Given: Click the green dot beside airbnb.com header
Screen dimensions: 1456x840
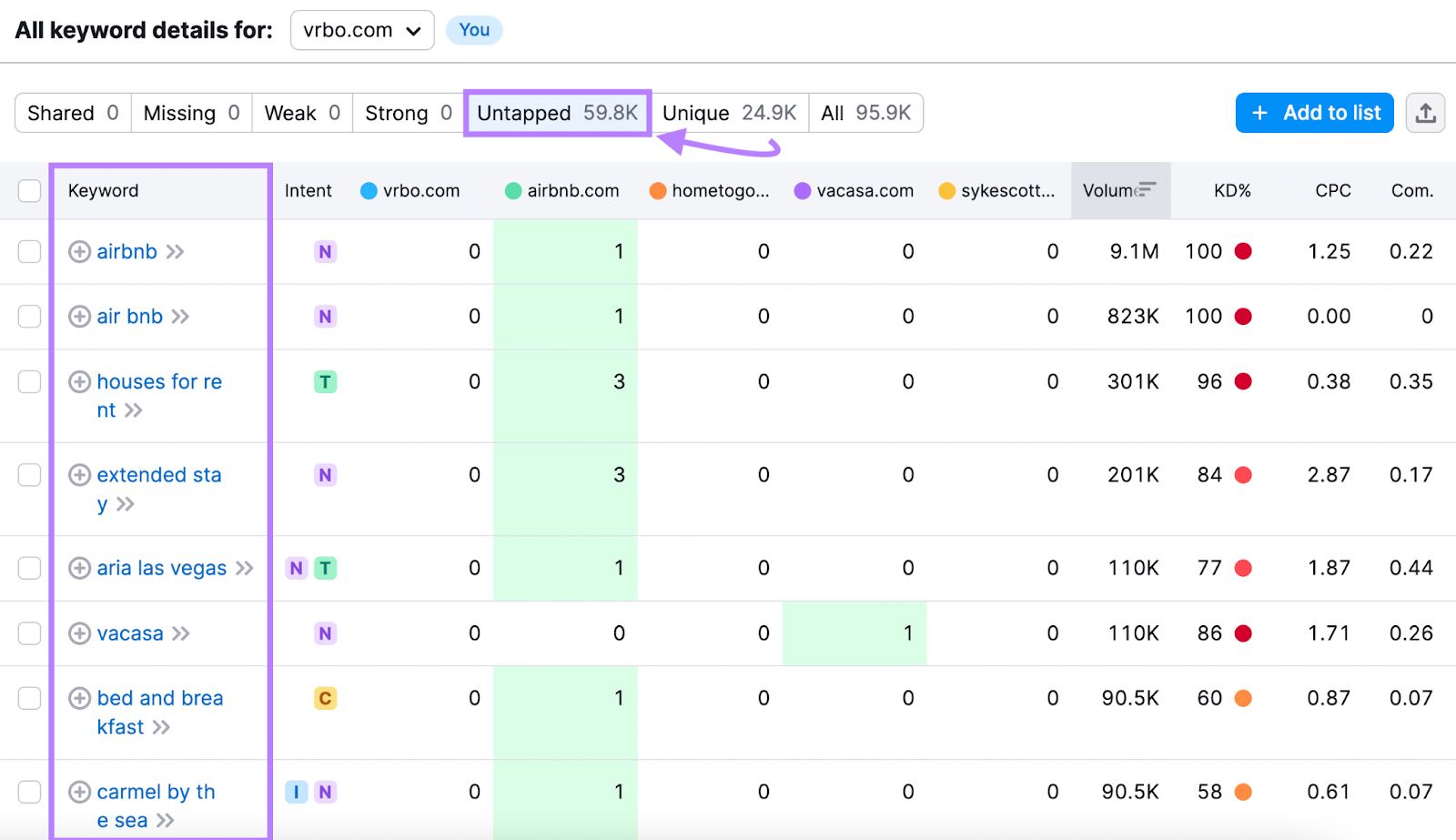Looking at the screenshot, I should [x=513, y=190].
